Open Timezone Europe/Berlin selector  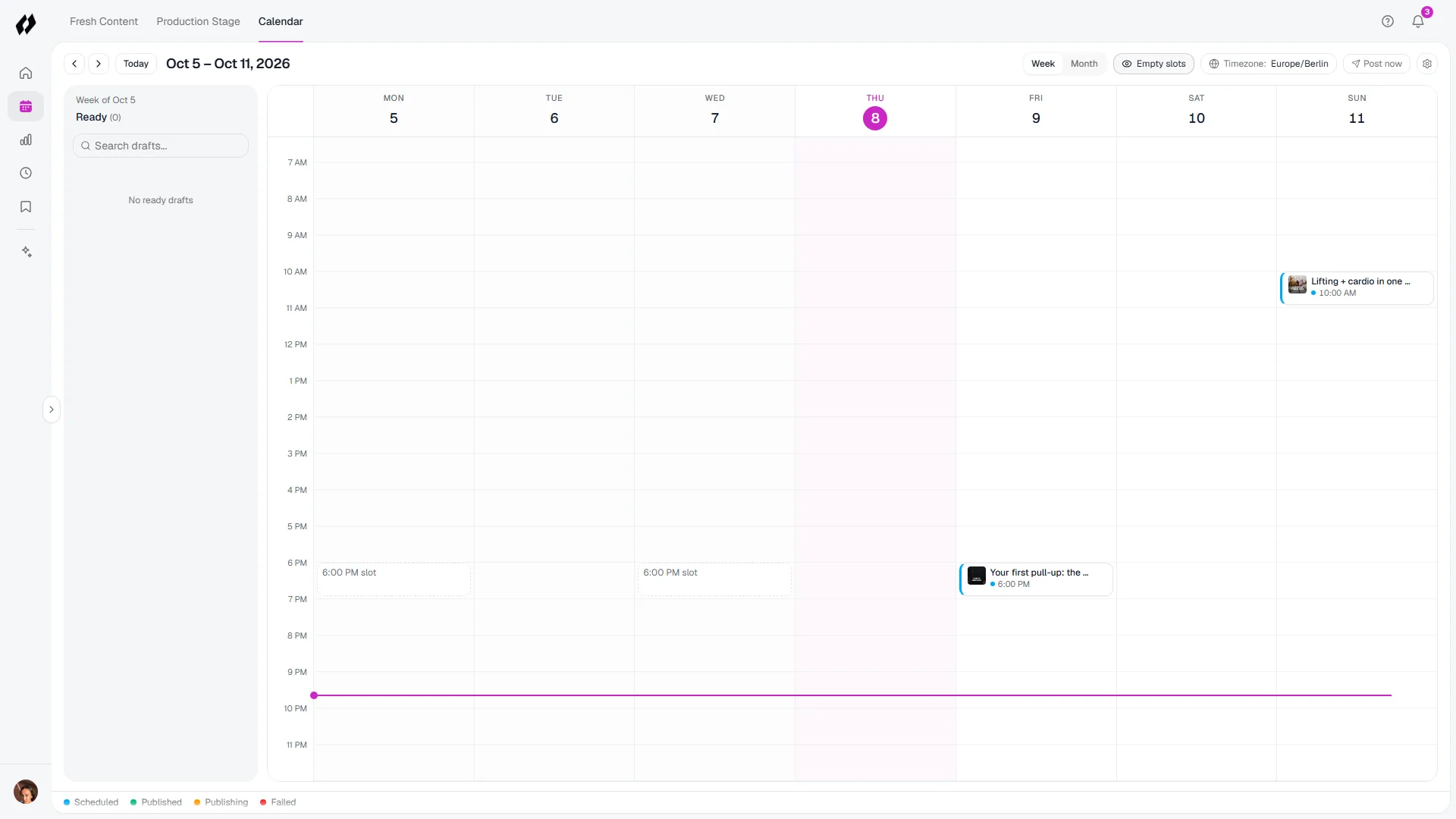(x=1269, y=64)
